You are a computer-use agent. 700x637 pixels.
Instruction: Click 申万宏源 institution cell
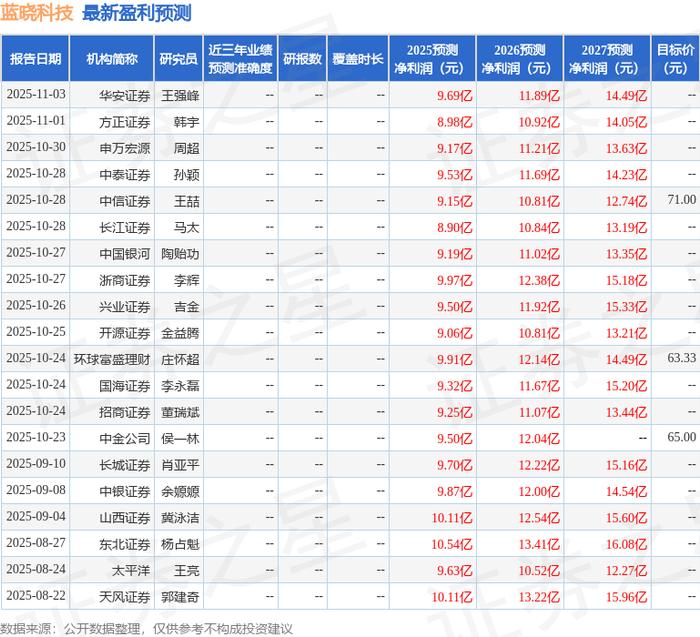tap(125, 148)
